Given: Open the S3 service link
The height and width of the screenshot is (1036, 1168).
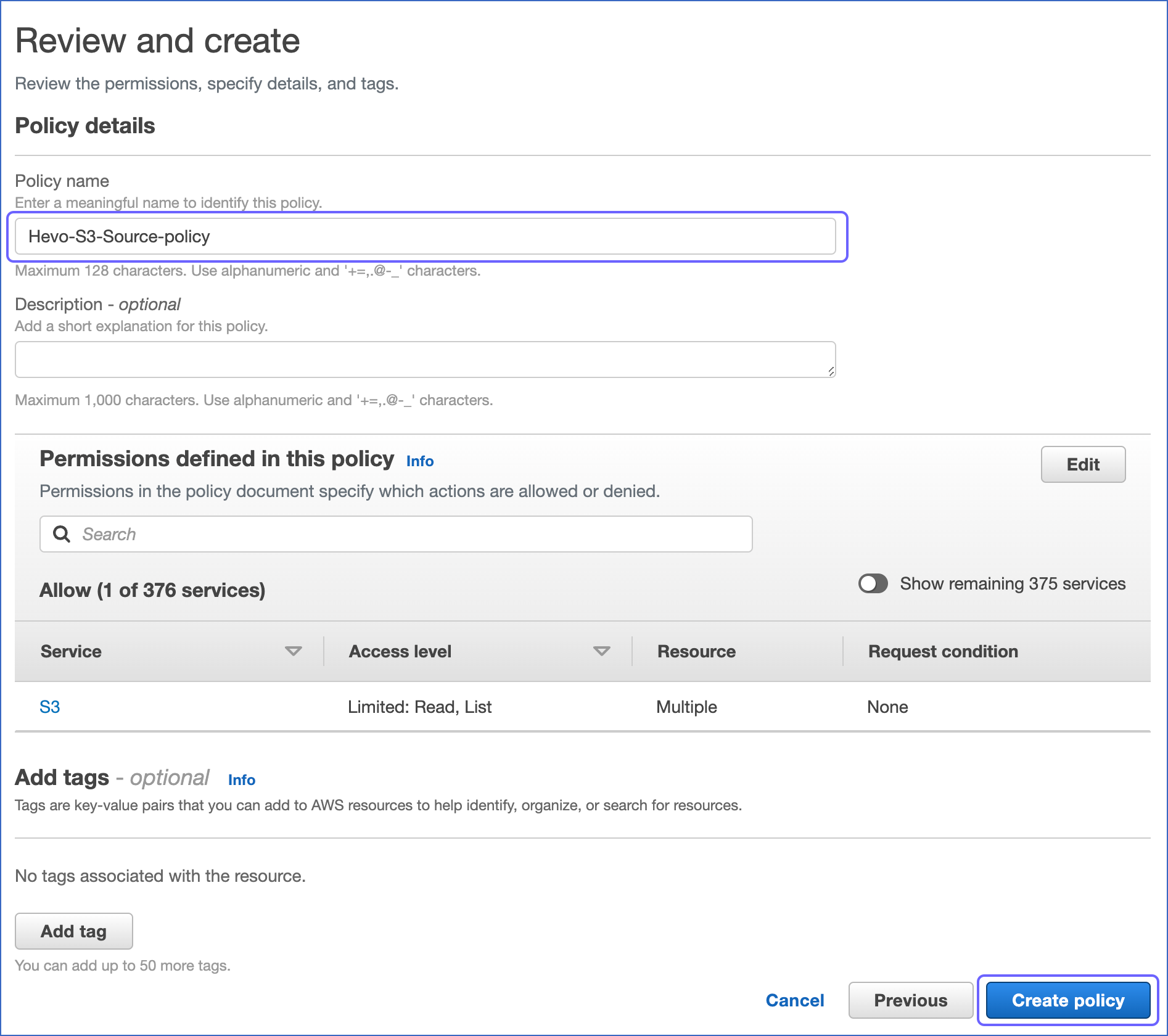Looking at the screenshot, I should 50,707.
